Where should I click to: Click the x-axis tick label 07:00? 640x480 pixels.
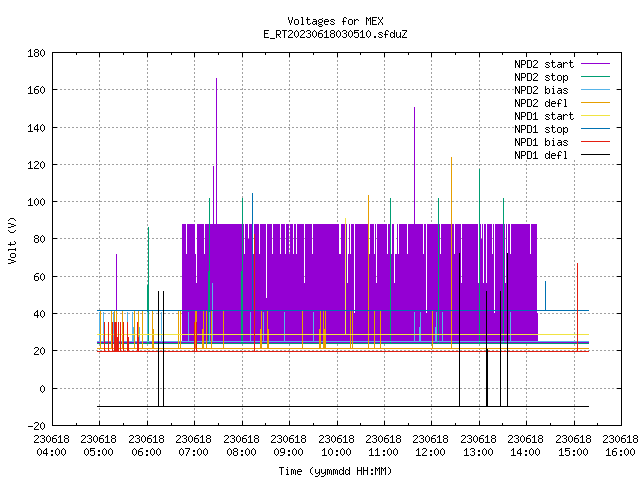pos(194,452)
